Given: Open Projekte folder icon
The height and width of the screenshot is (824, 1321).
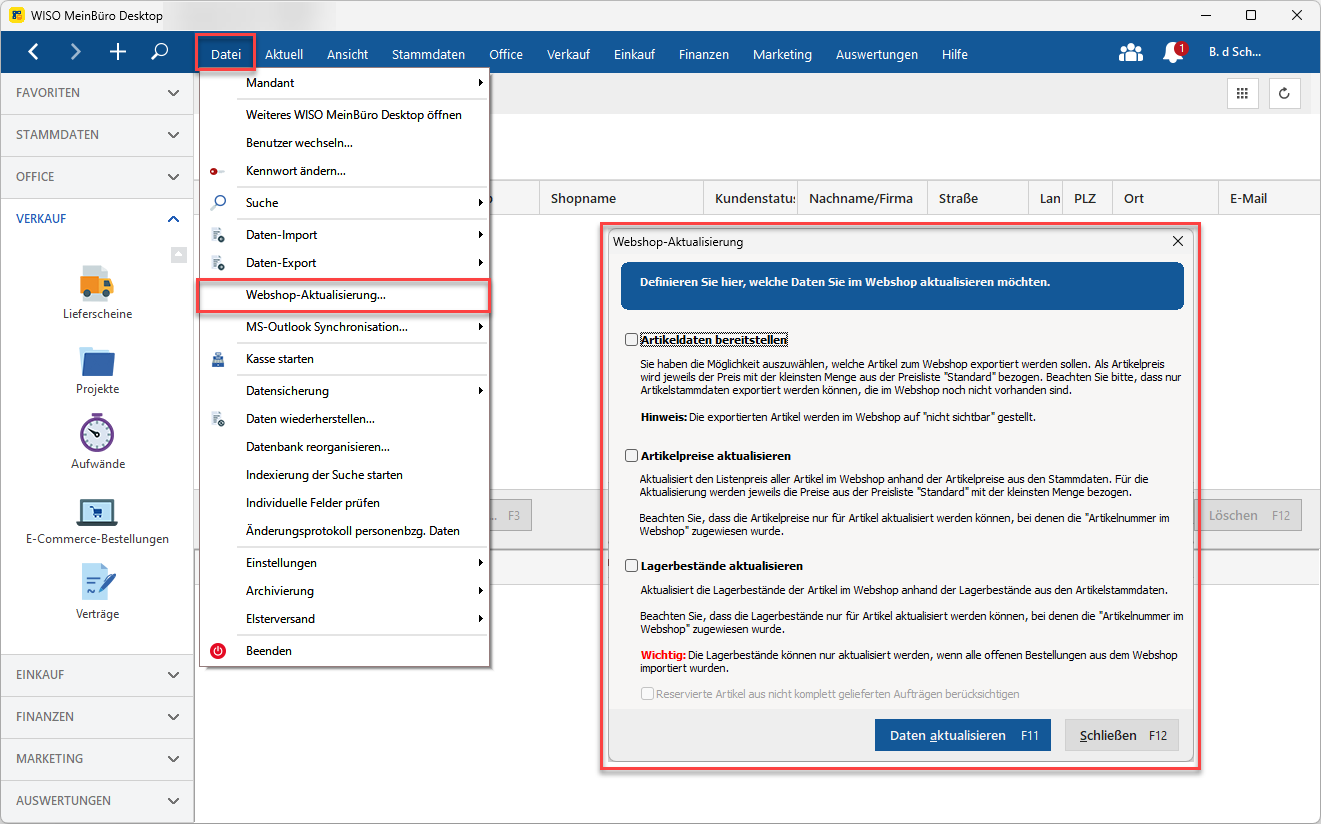Looking at the screenshot, I should (x=97, y=360).
